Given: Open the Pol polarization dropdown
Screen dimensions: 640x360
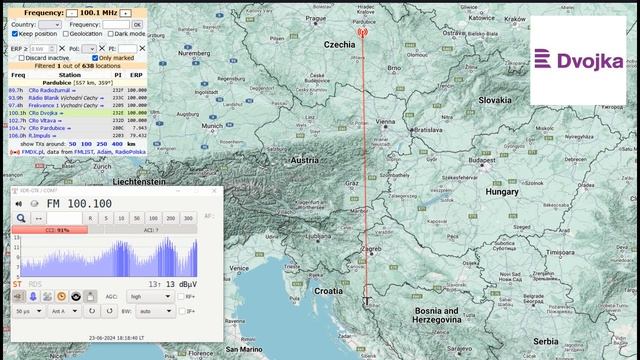Looking at the screenshot, I should click(89, 49).
